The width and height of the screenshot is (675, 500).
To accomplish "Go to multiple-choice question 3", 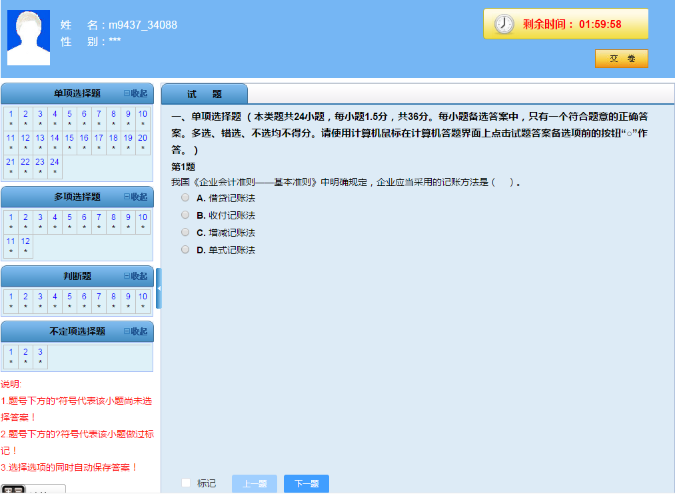I will click(40, 221).
